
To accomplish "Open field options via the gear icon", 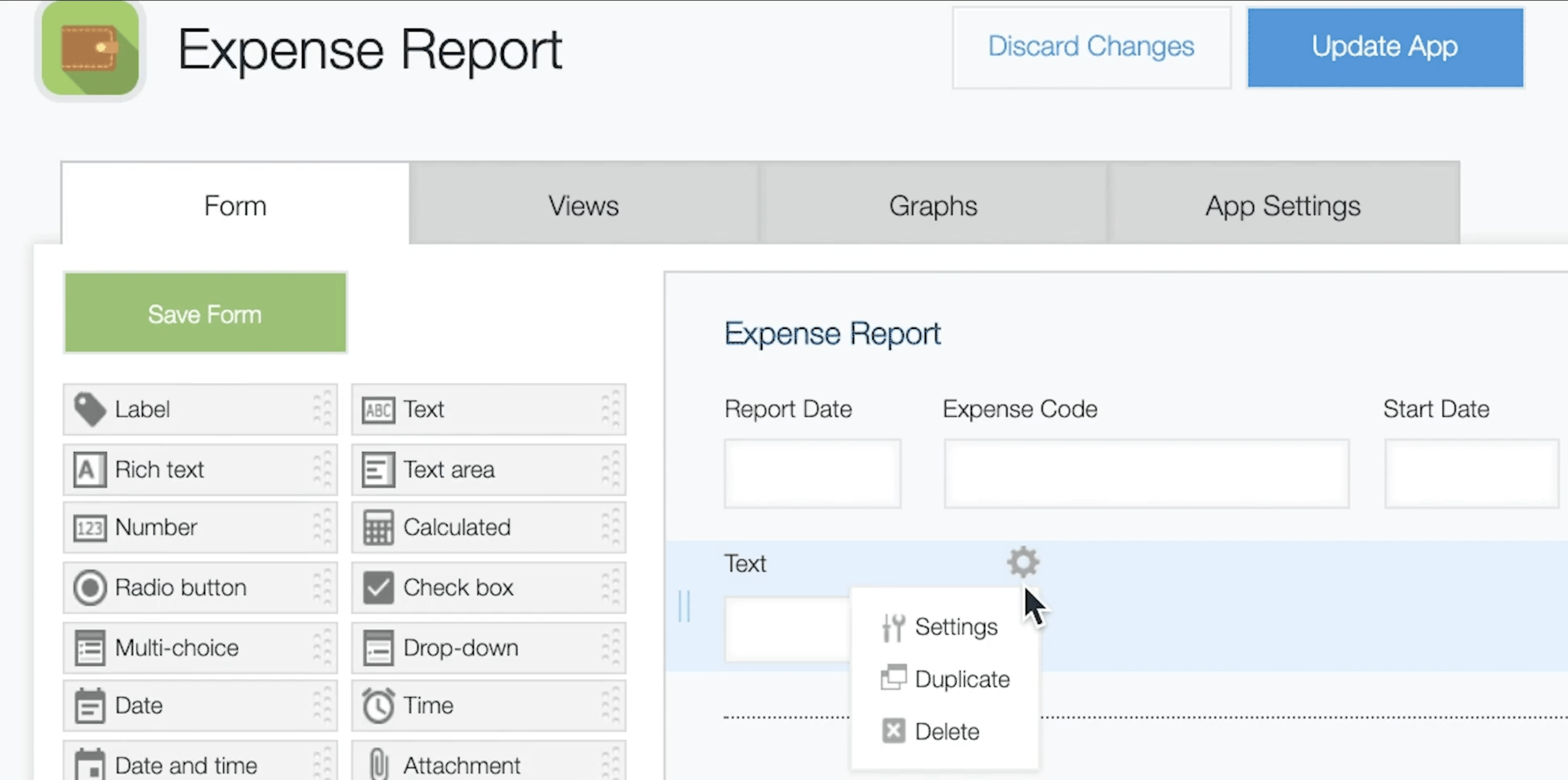I will click(x=1023, y=562).
